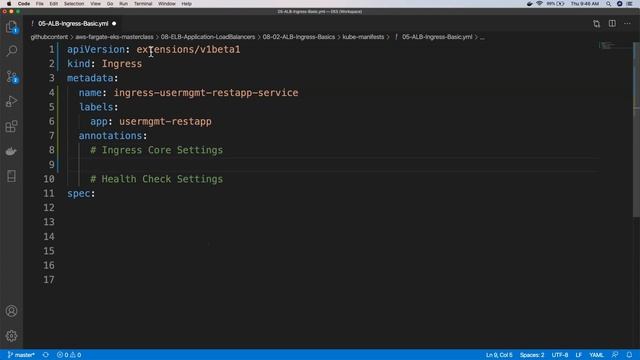Click githubcontent in the breadcrumb

[49, 37]
